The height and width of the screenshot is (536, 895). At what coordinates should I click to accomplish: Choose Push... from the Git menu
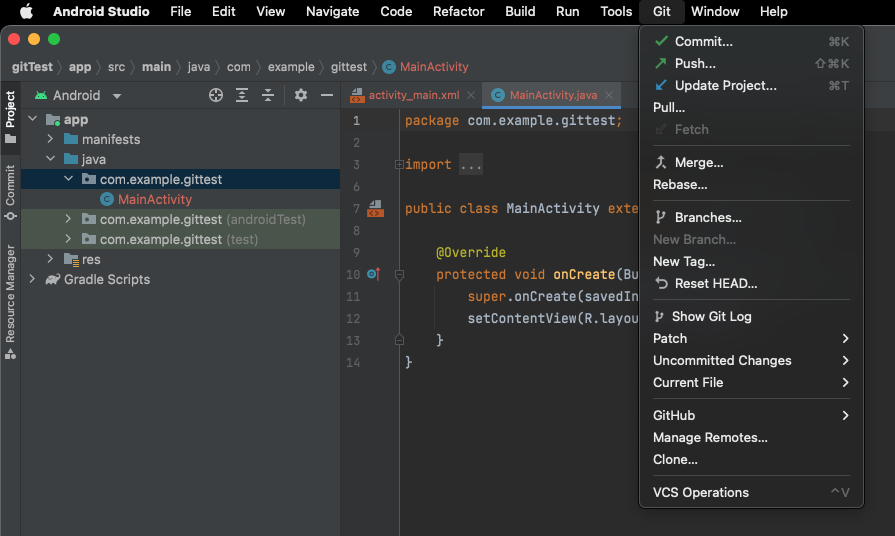pos(695,63)
